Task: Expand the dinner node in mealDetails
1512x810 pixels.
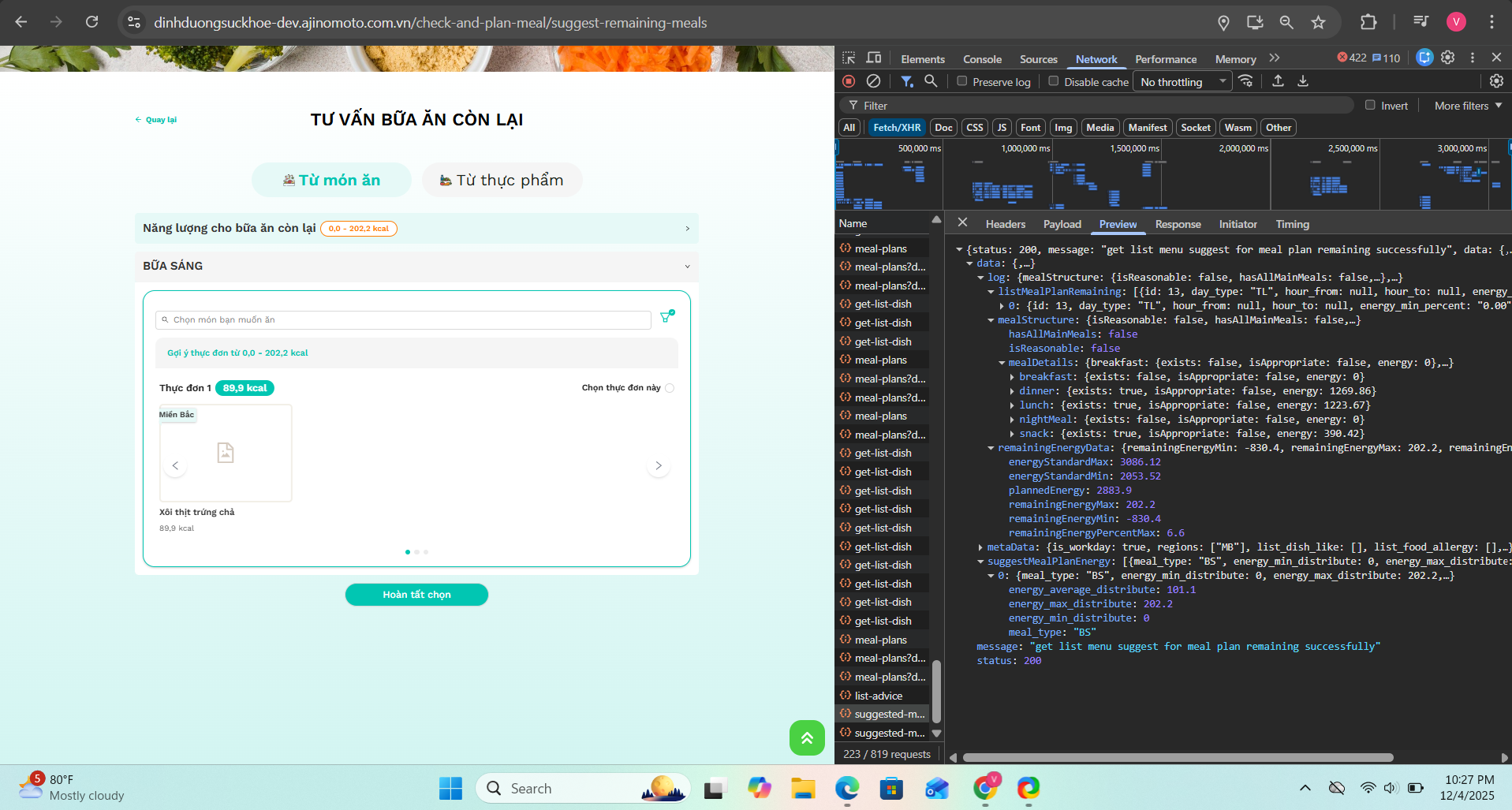Action: [x=1013, y=391]
